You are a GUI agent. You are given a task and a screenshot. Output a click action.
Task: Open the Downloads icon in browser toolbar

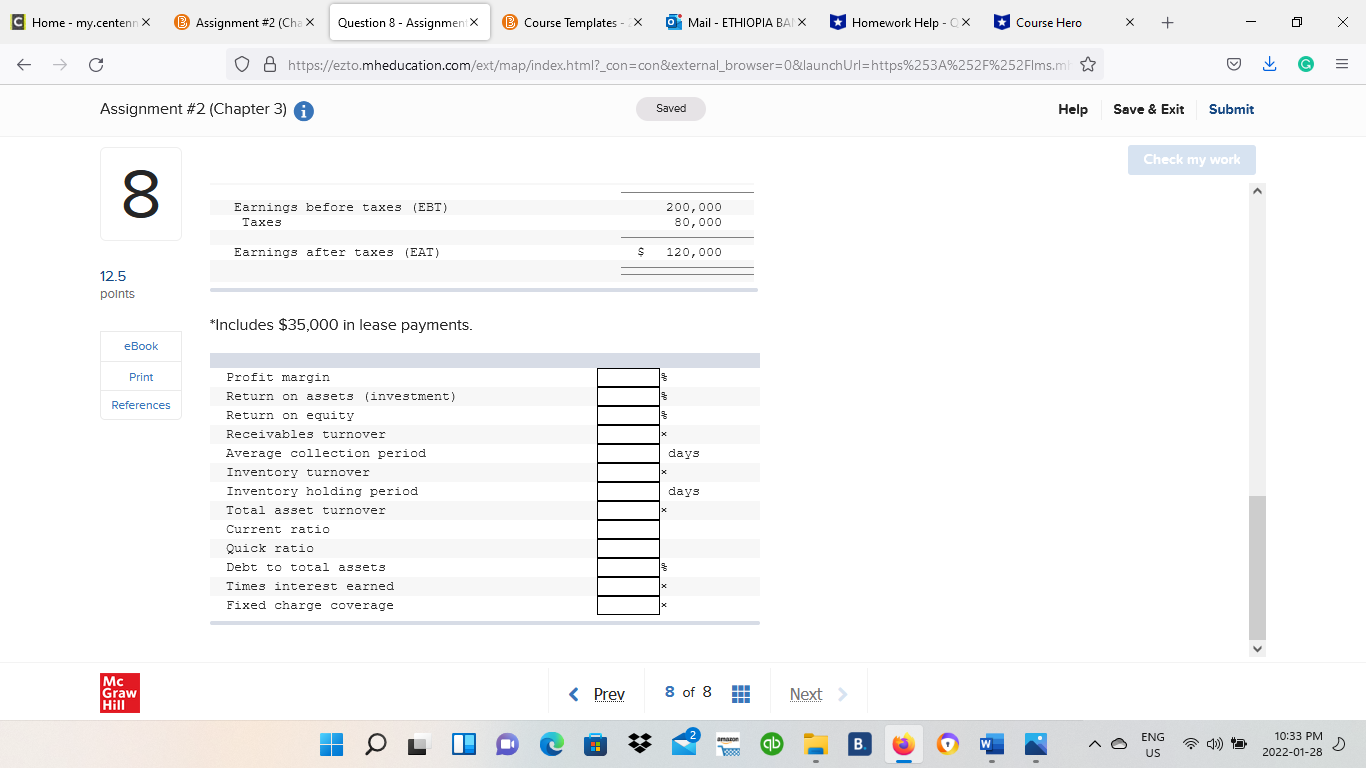[x=1269, y=63]
